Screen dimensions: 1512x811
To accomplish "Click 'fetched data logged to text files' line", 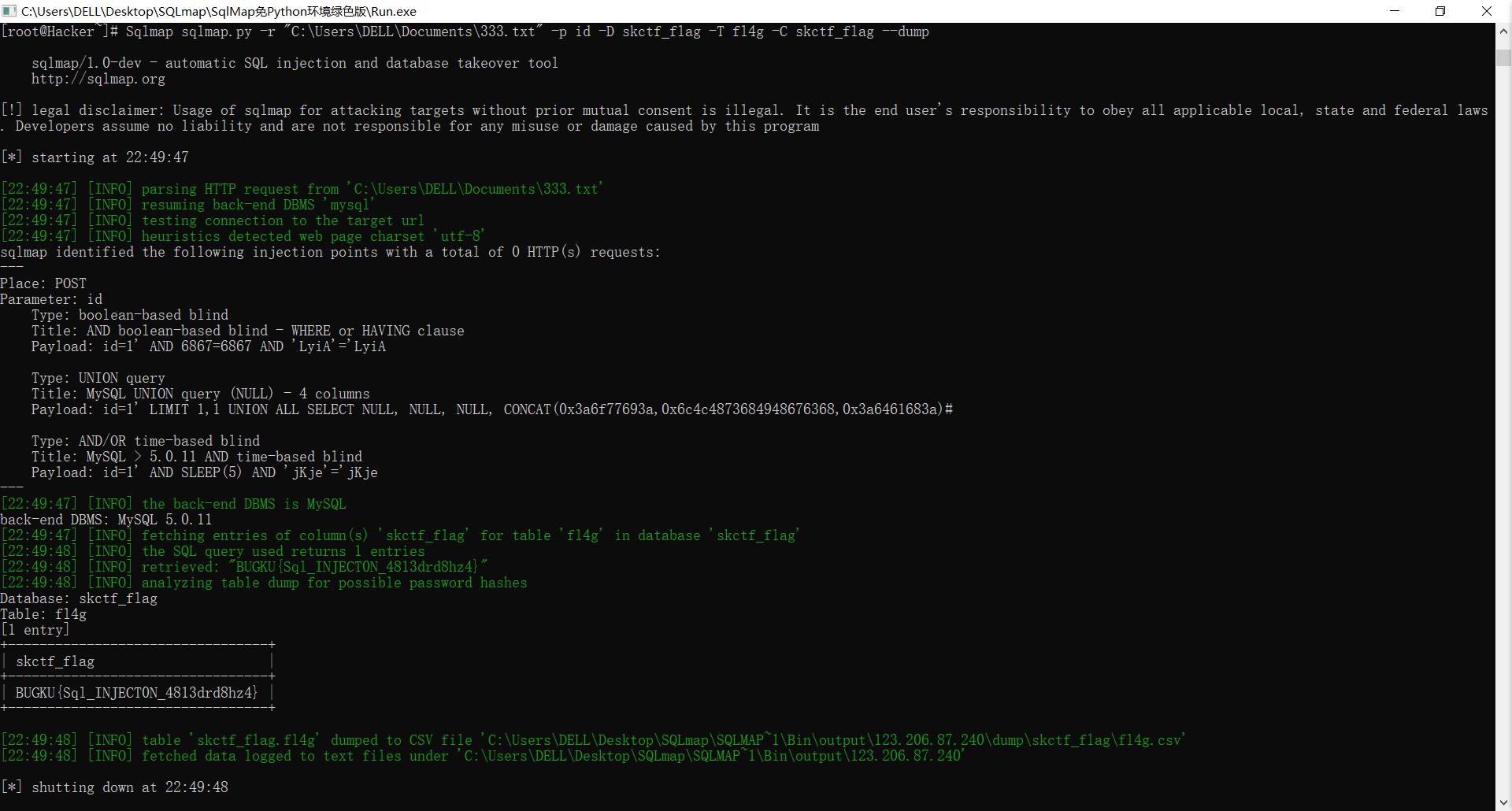I will coord(482,756).
